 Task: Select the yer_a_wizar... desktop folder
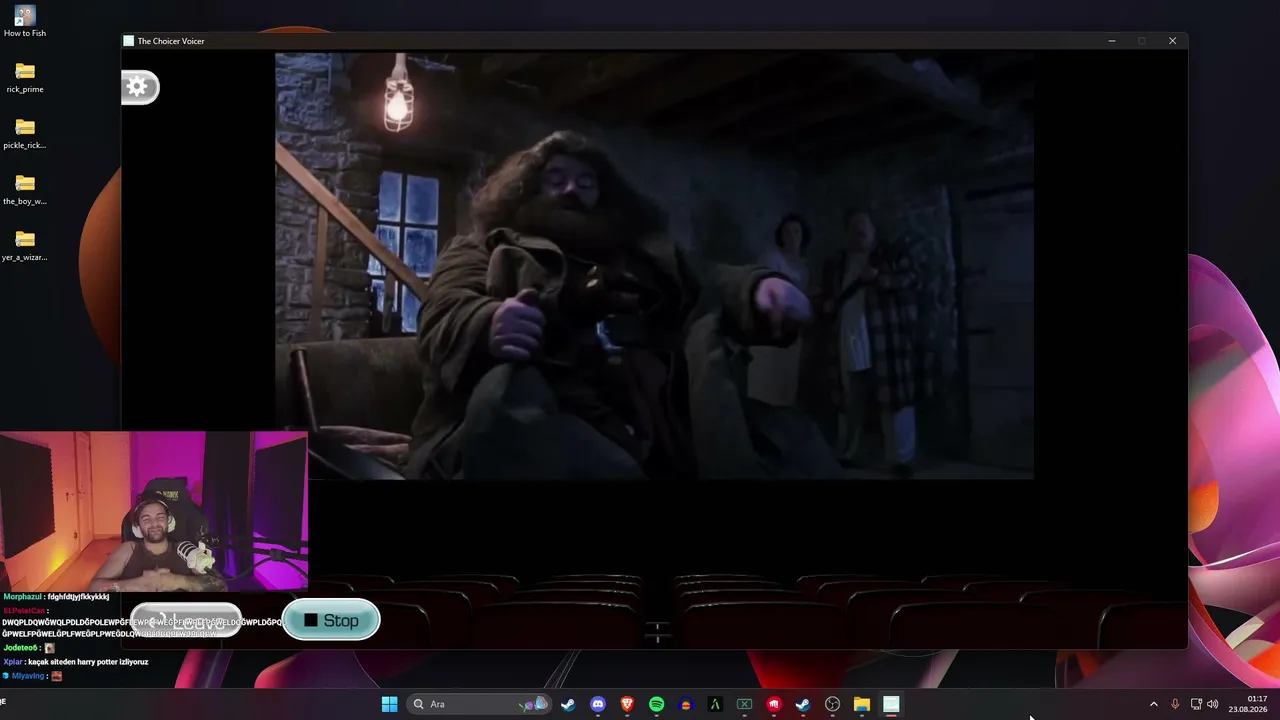click(x=25, y=246)
